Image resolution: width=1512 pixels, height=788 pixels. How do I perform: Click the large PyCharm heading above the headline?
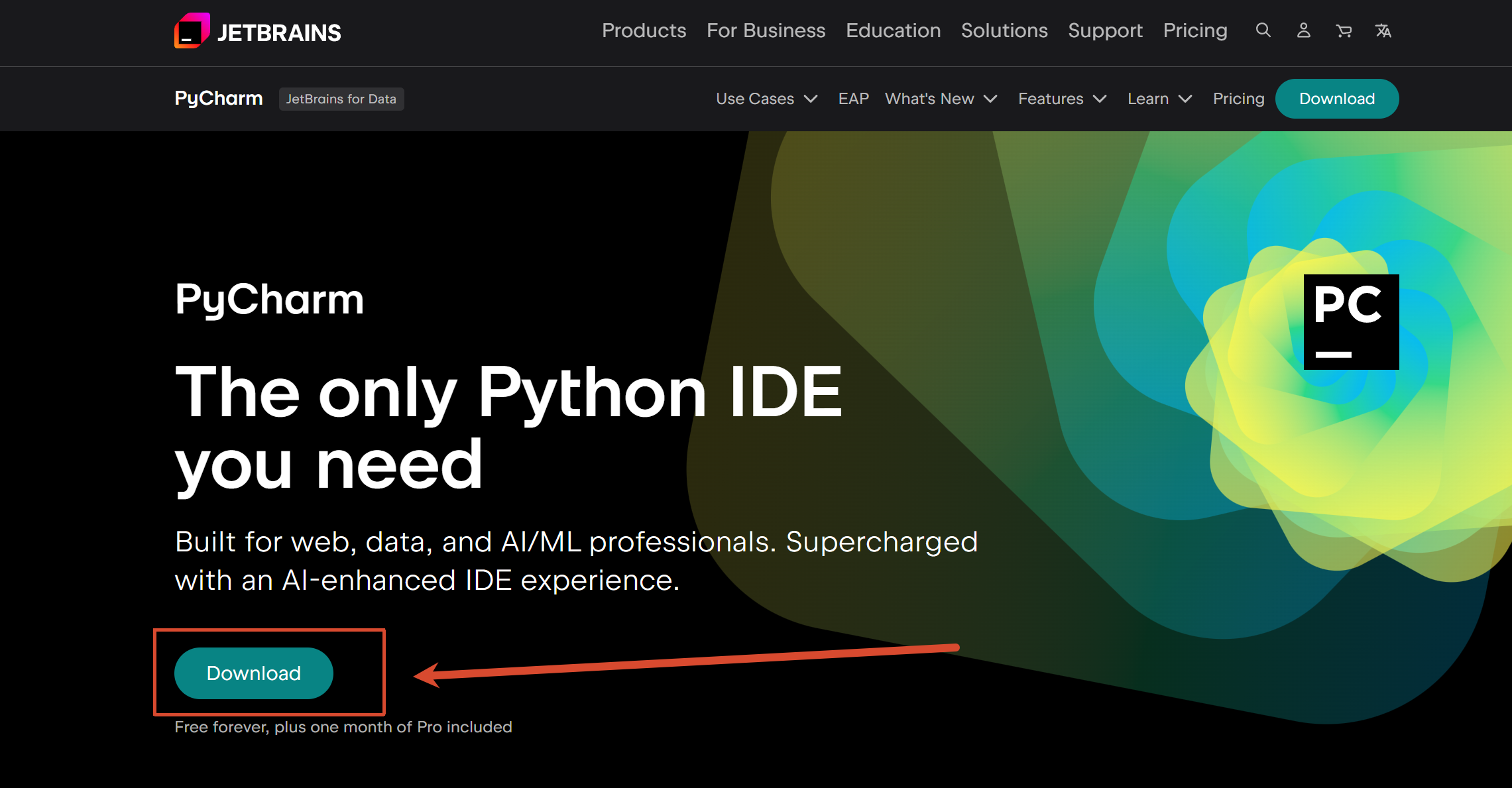pyautogui.click(x=270, y=300)
